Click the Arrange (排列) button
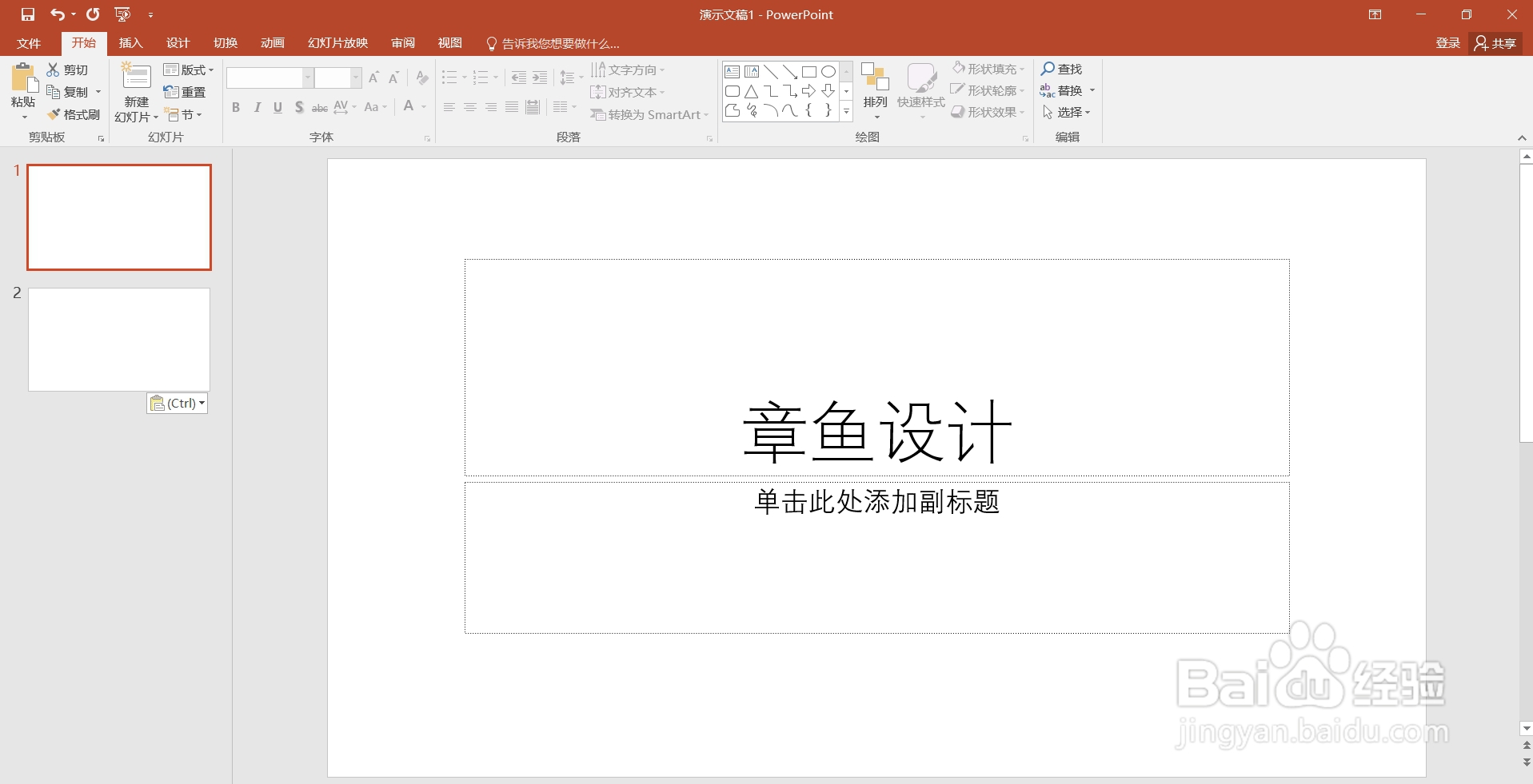Screen dimensions: 1533x784 (876, 90)
